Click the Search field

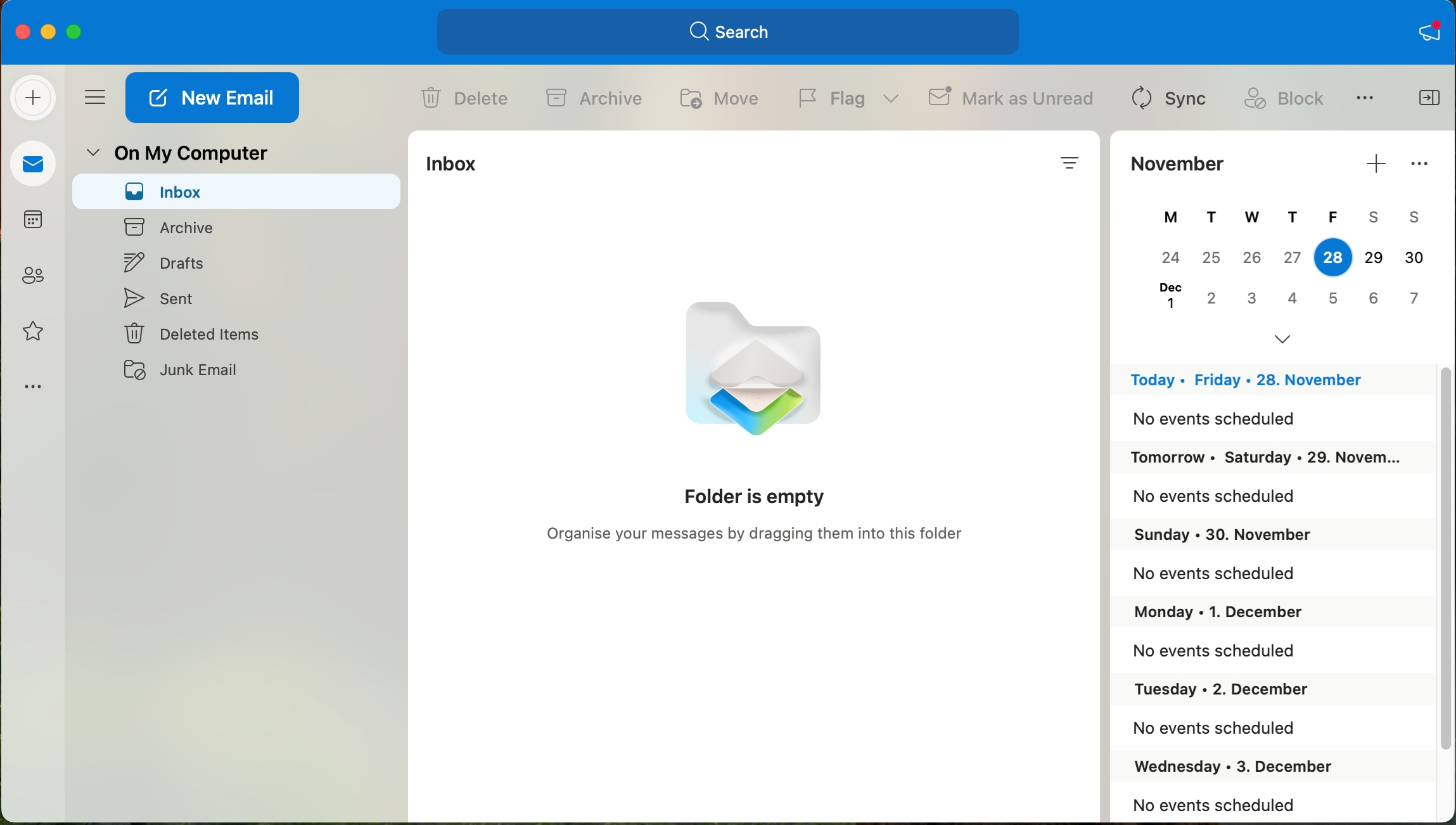(x=727, y=32)
